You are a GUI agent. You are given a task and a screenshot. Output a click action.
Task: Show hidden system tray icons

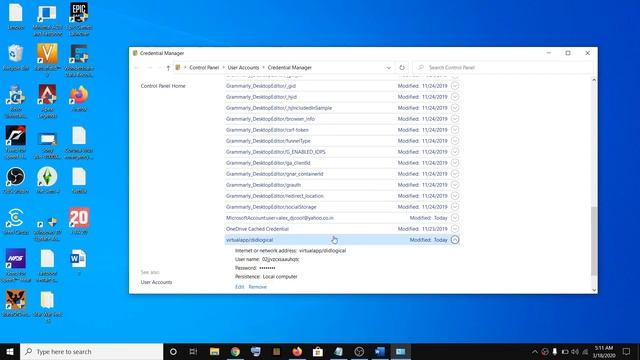(535, 351)
